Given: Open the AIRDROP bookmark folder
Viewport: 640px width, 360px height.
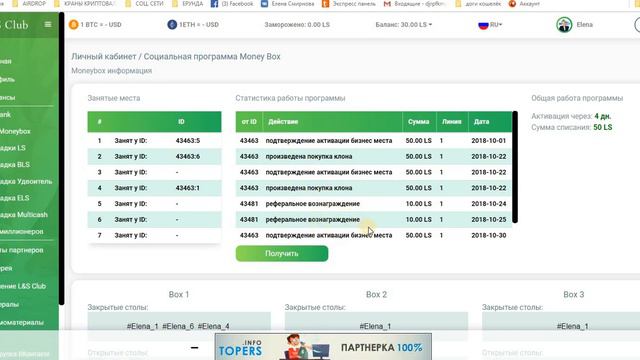Looking at the screenshot, I should (29, 4).
